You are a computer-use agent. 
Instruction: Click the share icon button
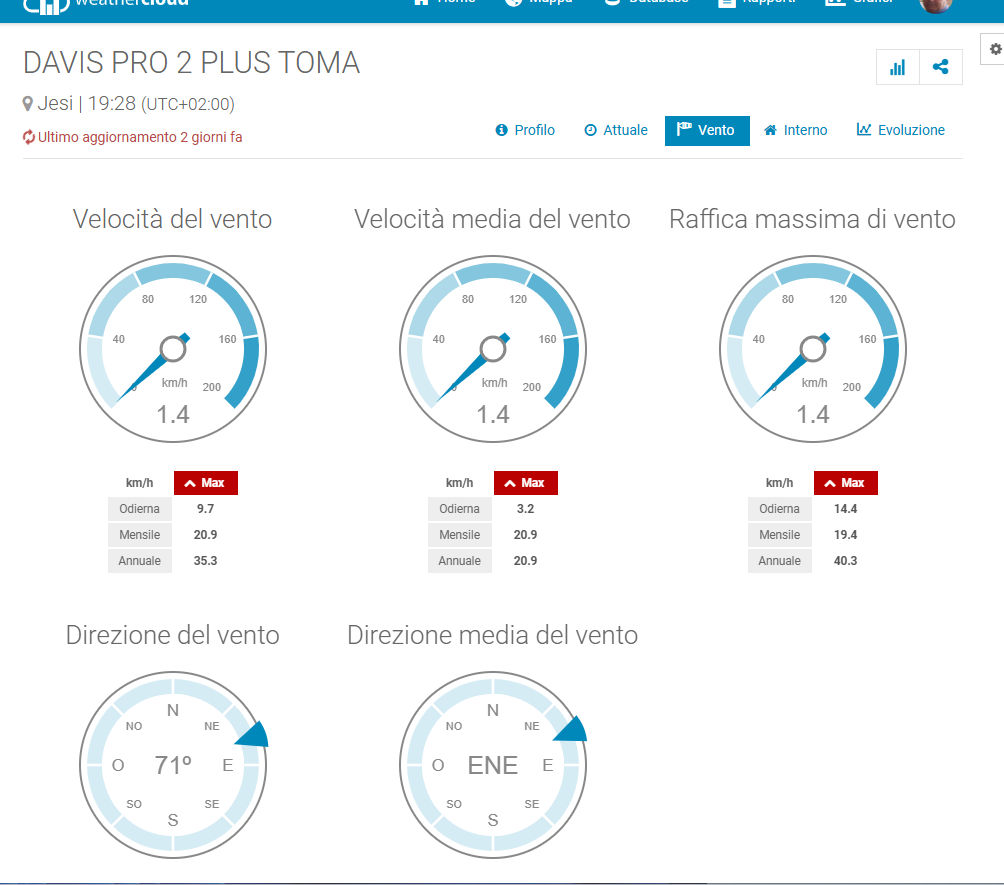click(940, 68)
